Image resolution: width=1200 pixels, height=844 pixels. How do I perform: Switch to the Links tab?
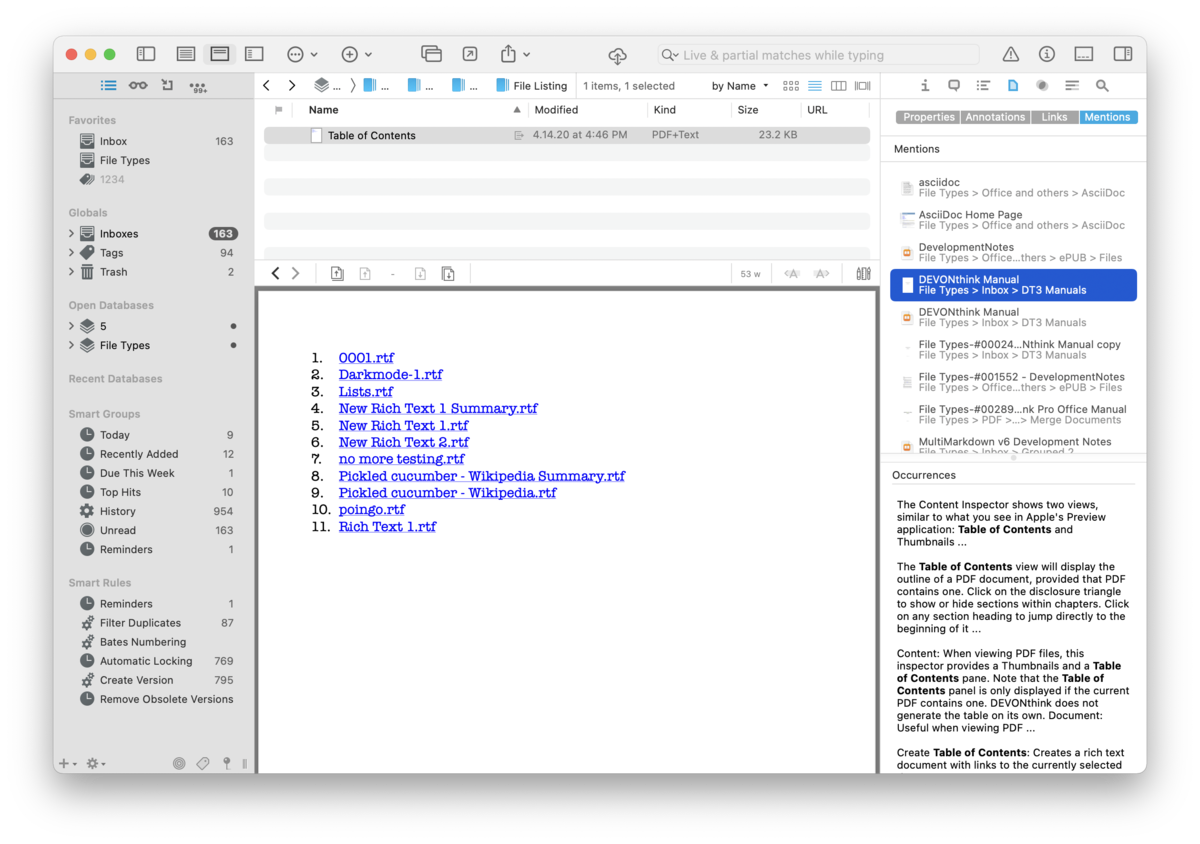[1054, 117]
